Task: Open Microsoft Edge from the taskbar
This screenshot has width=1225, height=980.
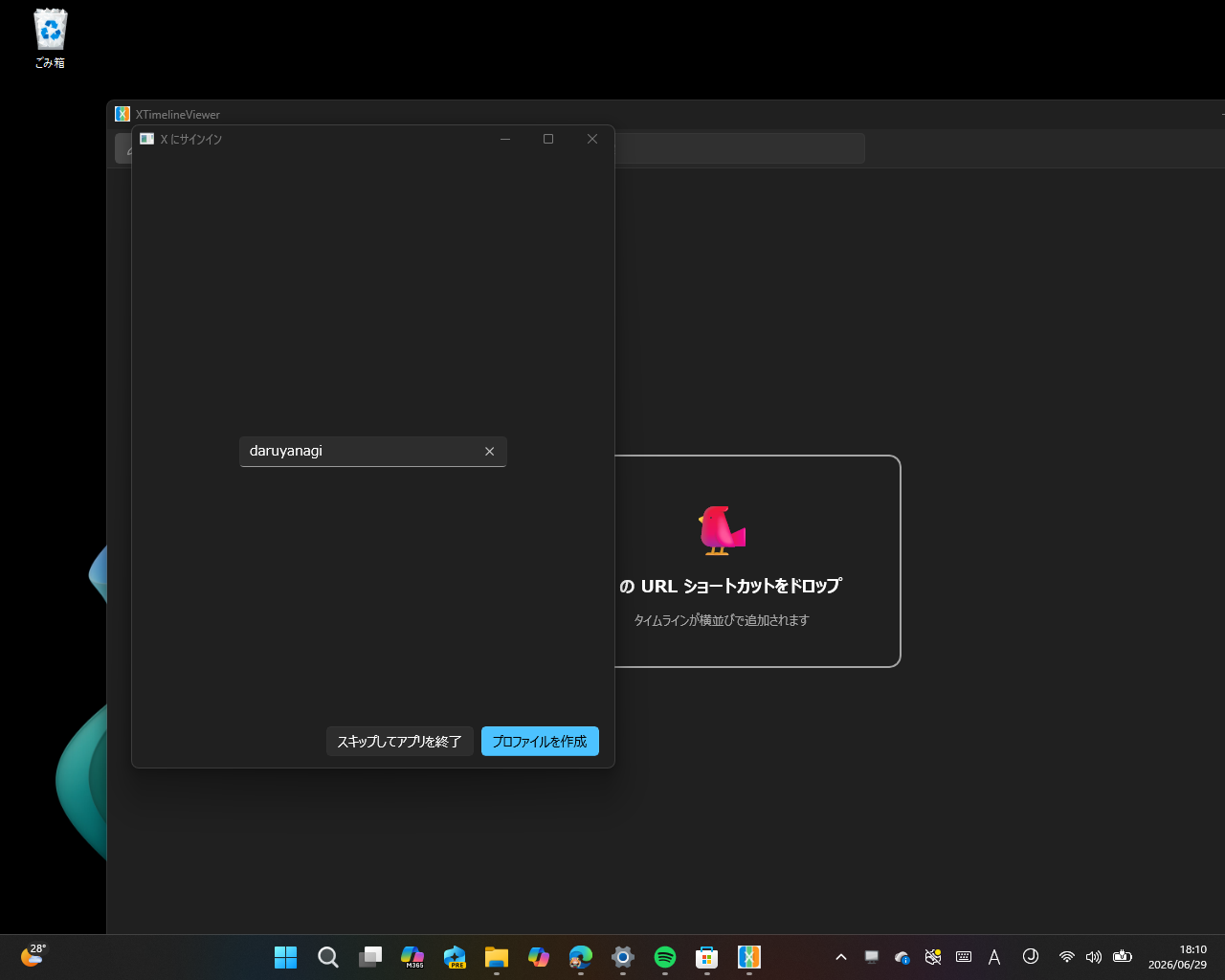Action: point(581,957)
